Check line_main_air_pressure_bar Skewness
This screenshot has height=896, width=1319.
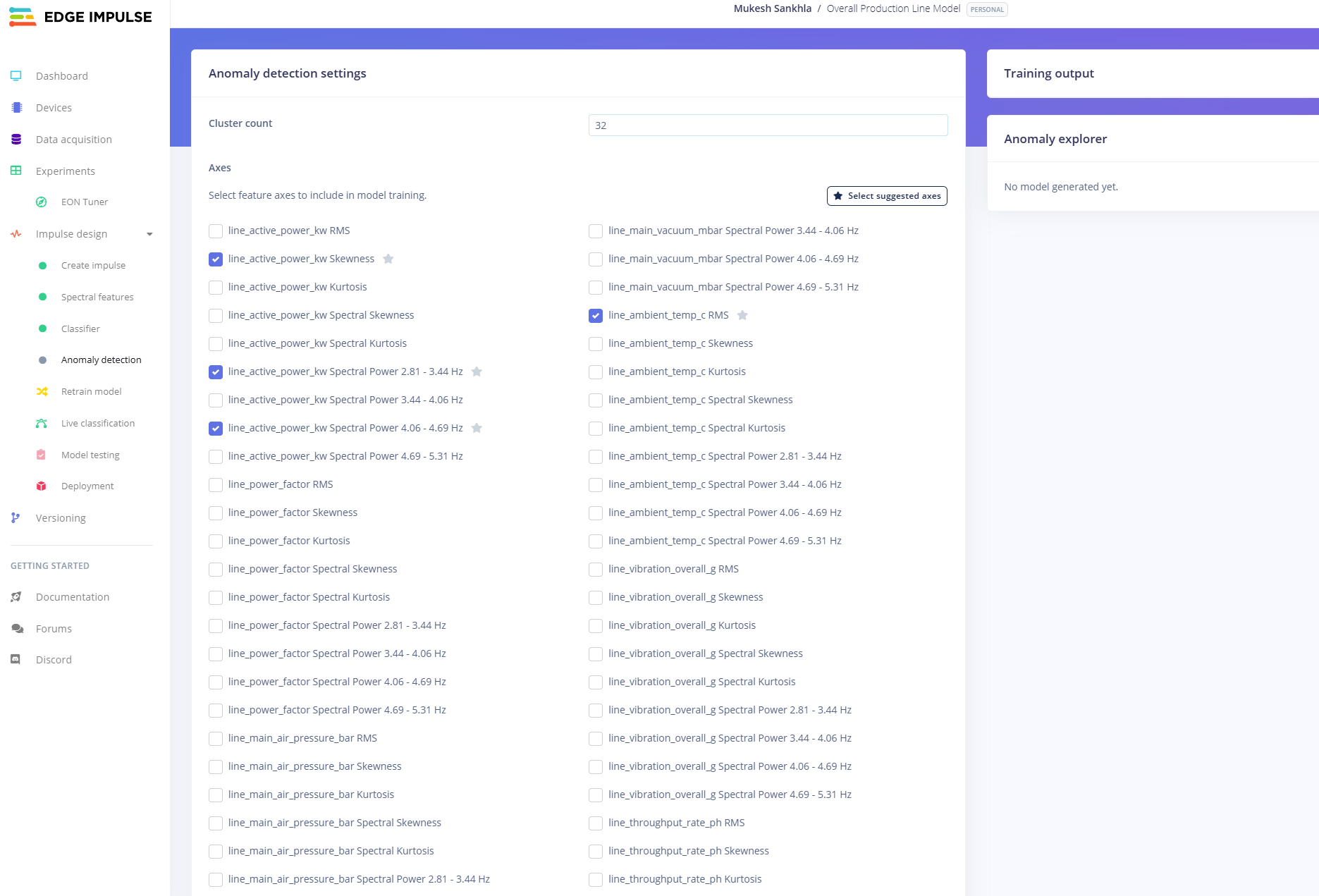pos(216,766)
